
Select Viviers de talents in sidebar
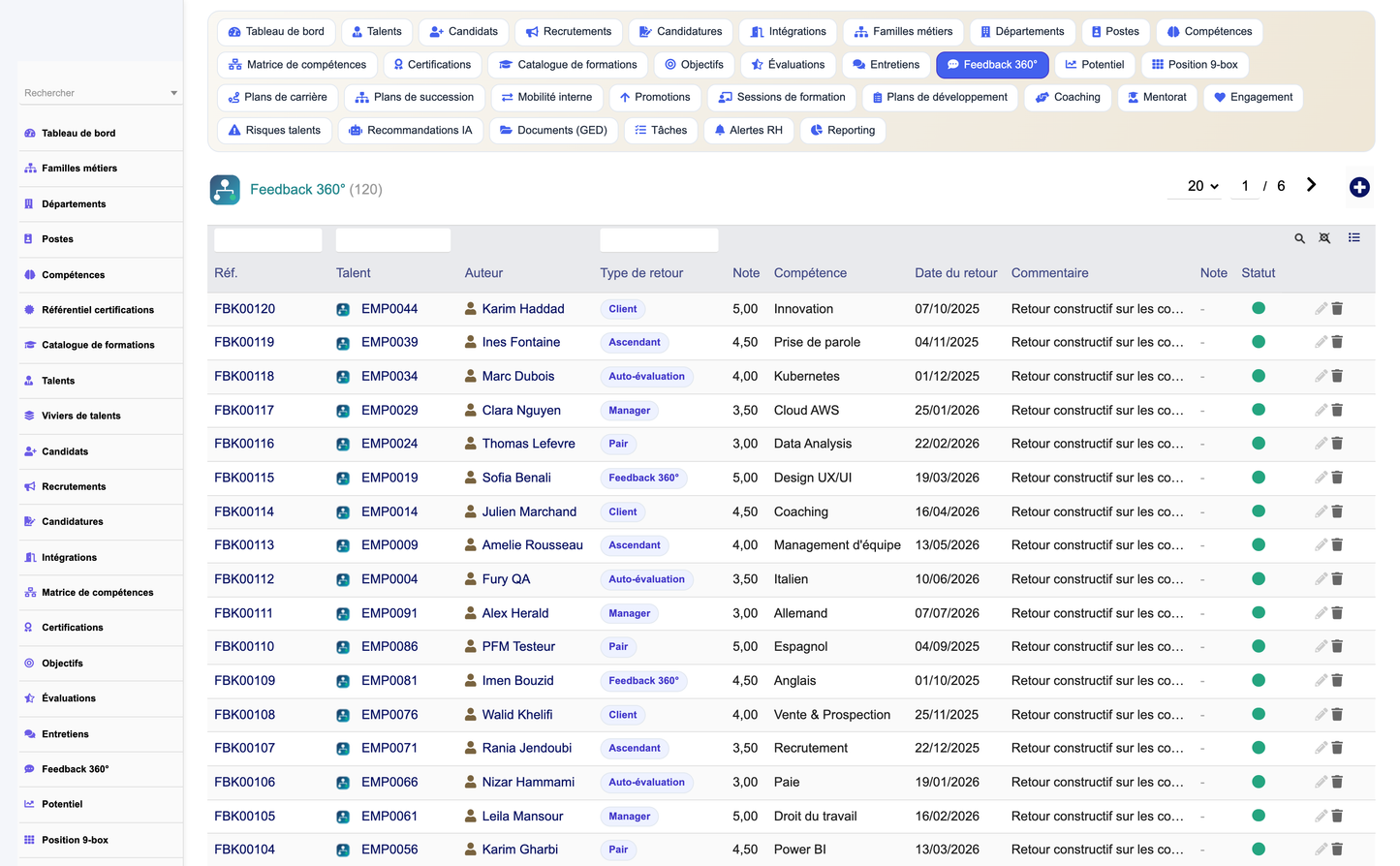[x=81, y=416]
